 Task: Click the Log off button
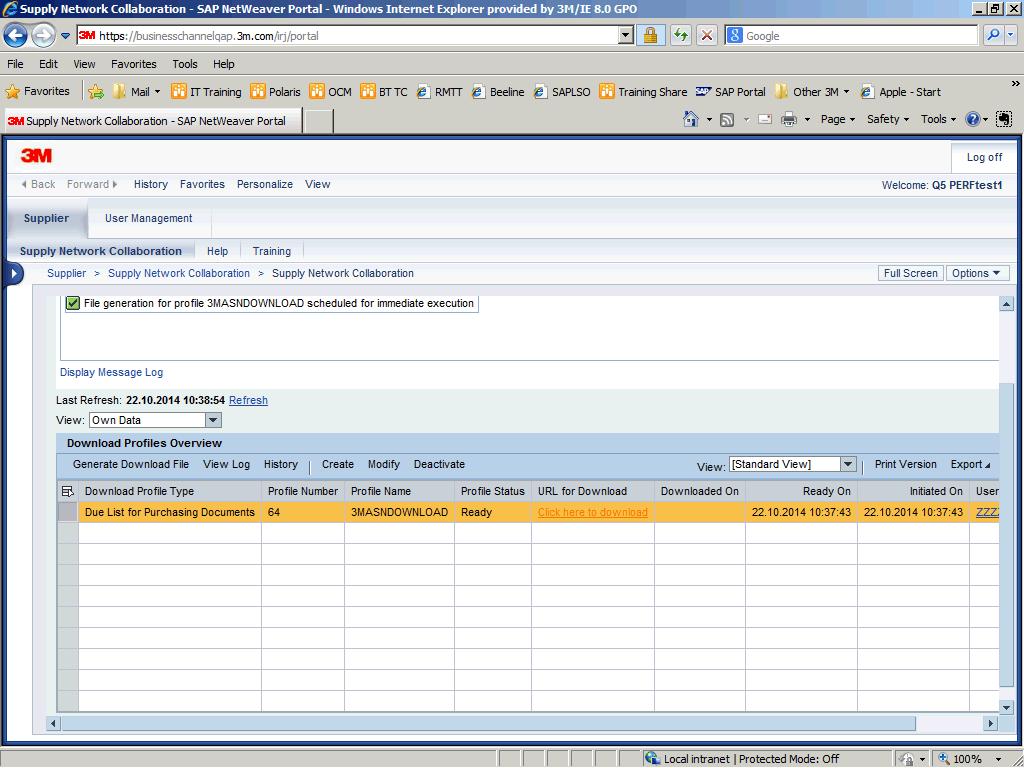pyautogui.click(x=984, y=157)
